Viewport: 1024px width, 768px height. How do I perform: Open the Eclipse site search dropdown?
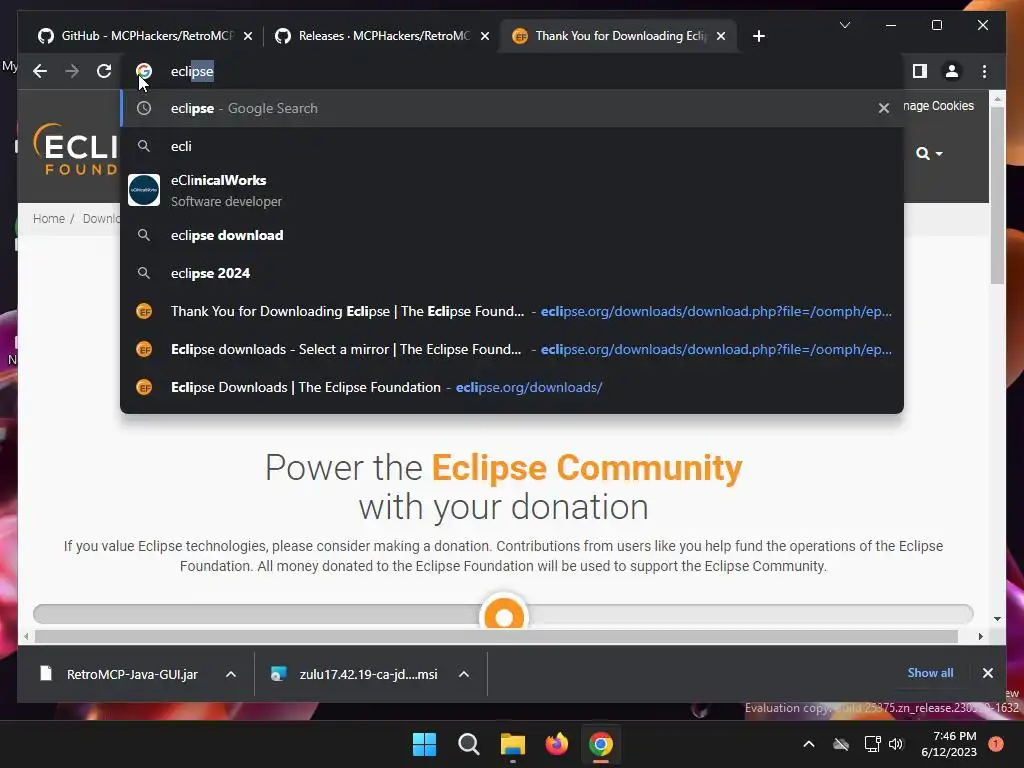929,153
